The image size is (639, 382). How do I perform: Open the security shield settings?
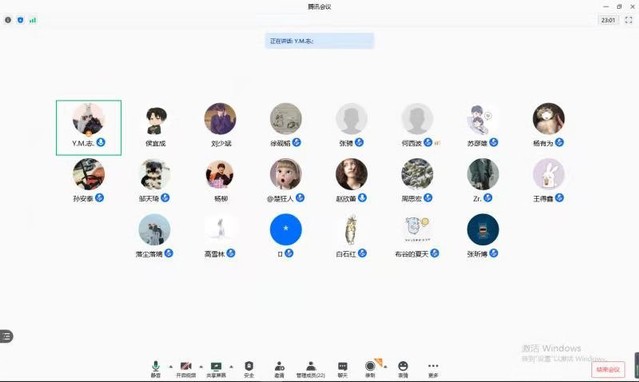249,369
